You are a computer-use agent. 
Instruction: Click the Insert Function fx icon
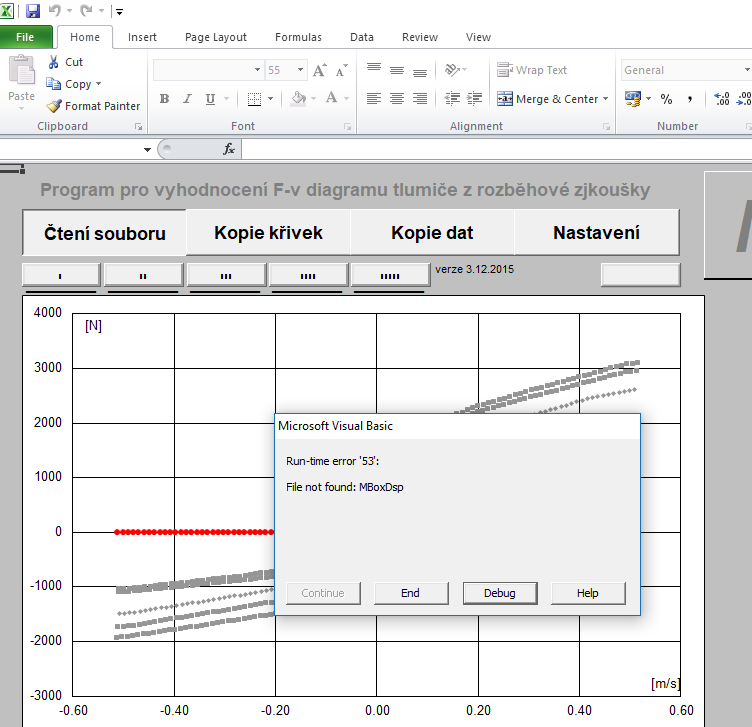pyautogui.click(x=229, y=149)
